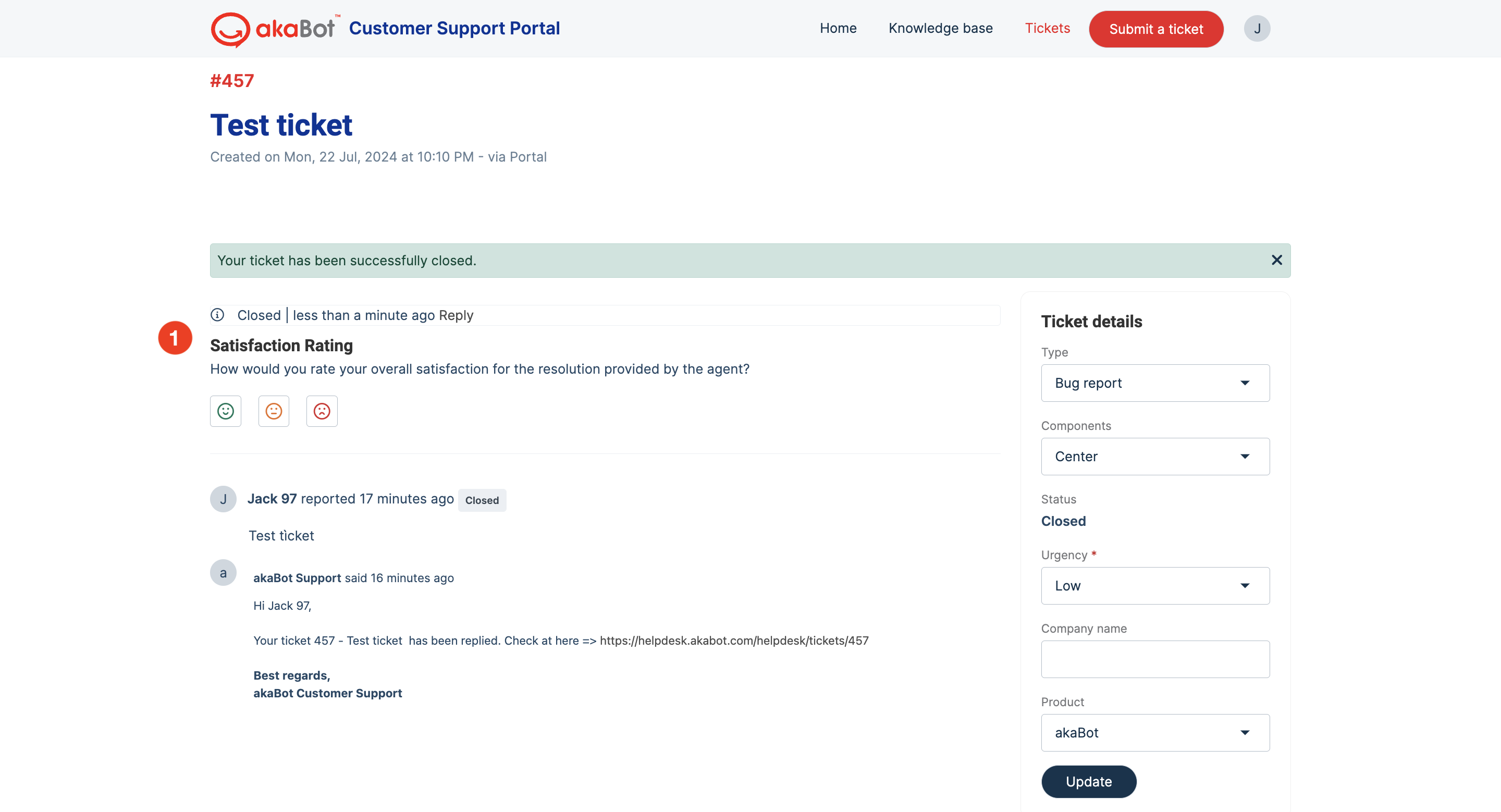The image size is (1501, 812).
Task: Open the Urgency dropdown set to Low
Action: coord(1155,585)
